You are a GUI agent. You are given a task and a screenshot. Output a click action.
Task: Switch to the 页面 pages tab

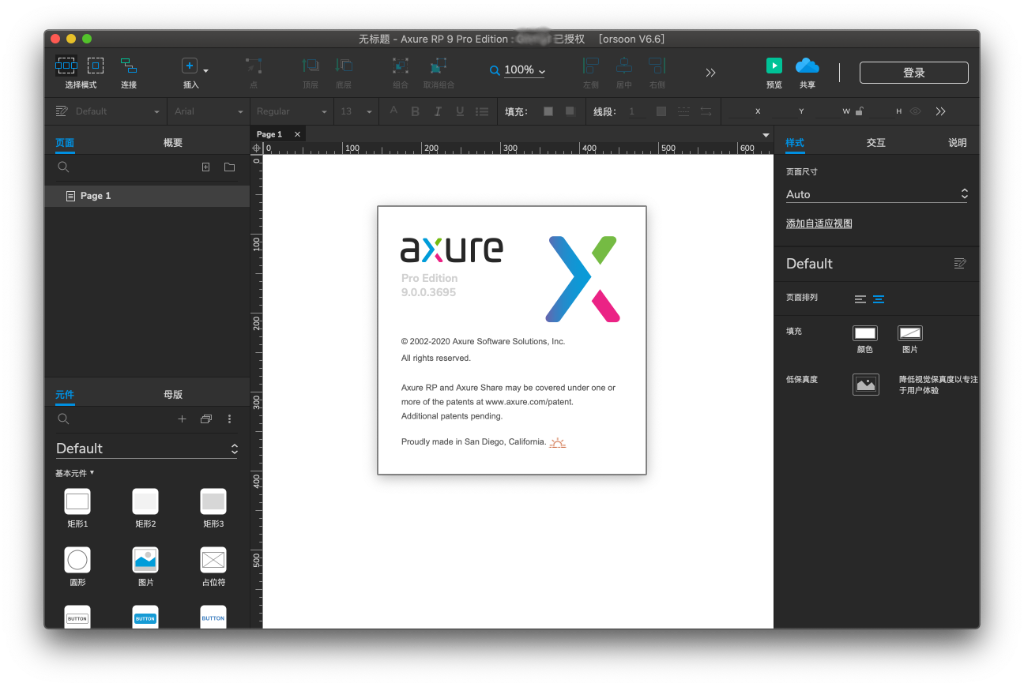[65, 142]
